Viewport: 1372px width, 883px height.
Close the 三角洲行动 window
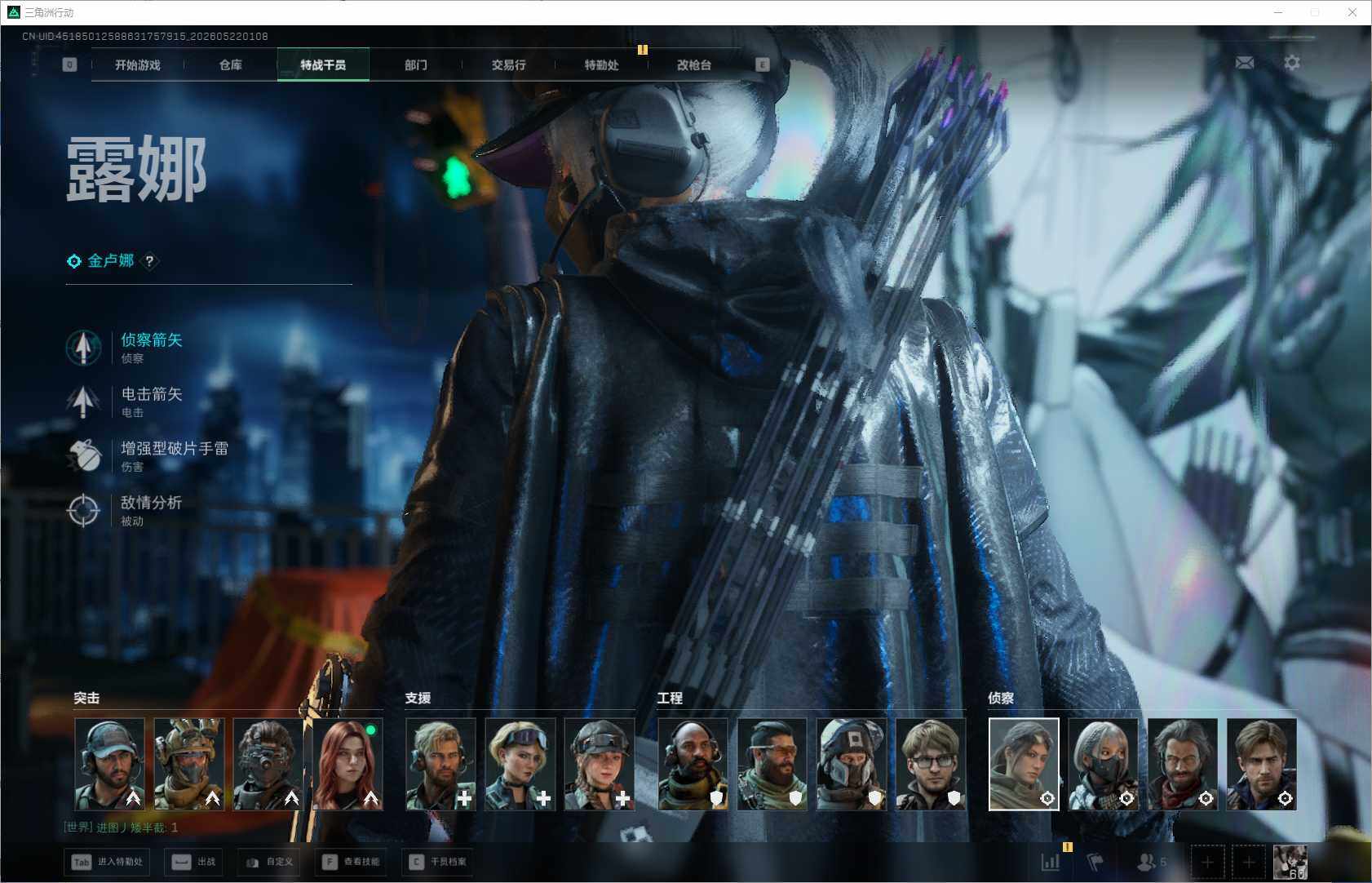coord(1352,12)
